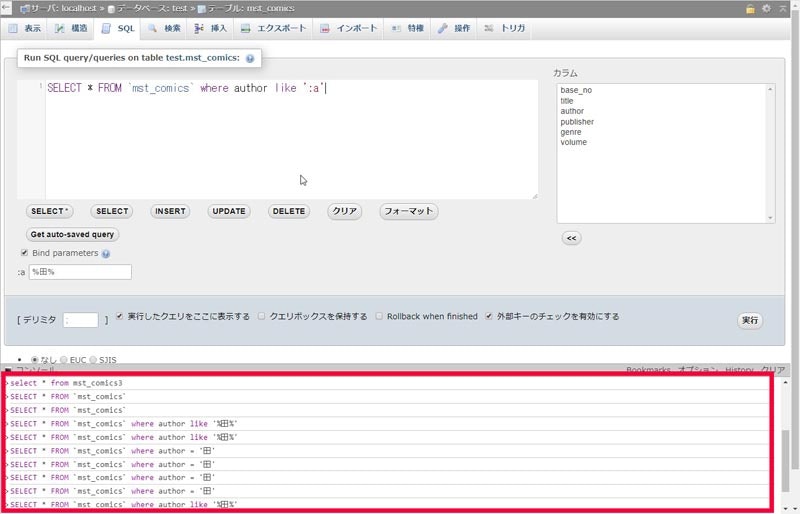The height and width of the screenshot is (514, 800).
Task: Select title in the column list
Action: 567,101
